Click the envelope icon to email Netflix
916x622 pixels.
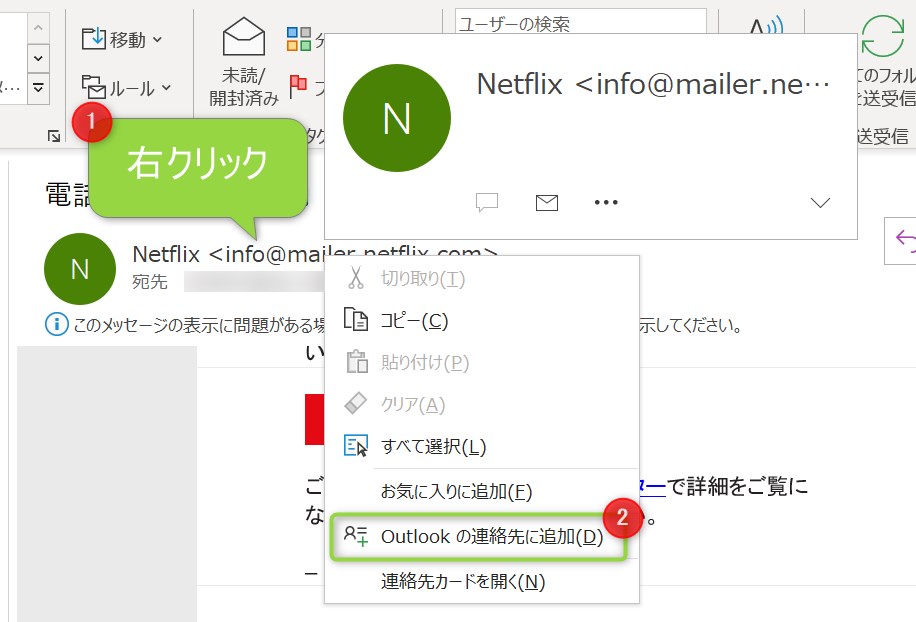[546, 202]
